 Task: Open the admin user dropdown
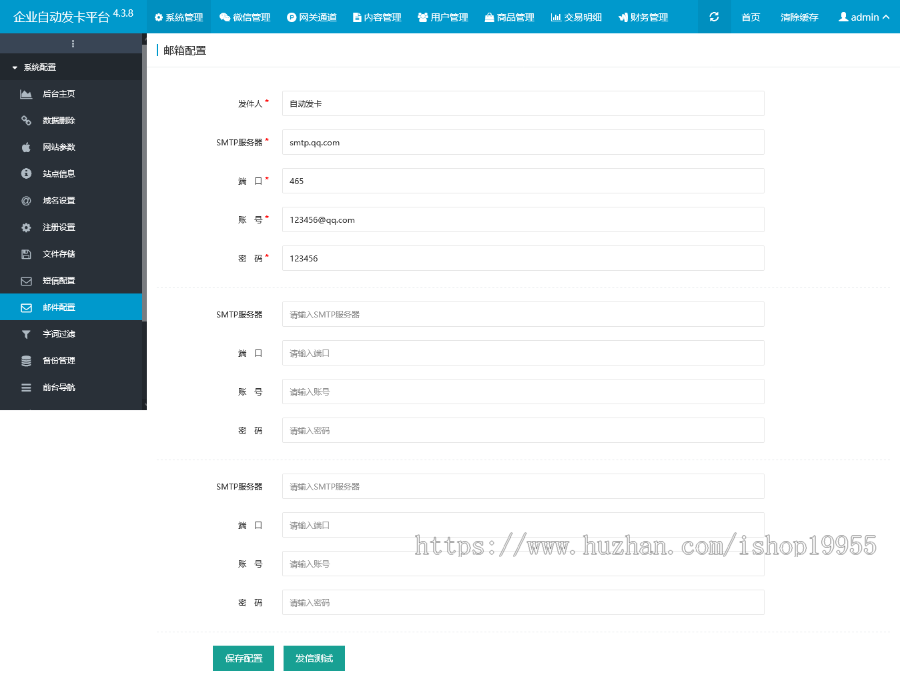click(864, 17)
